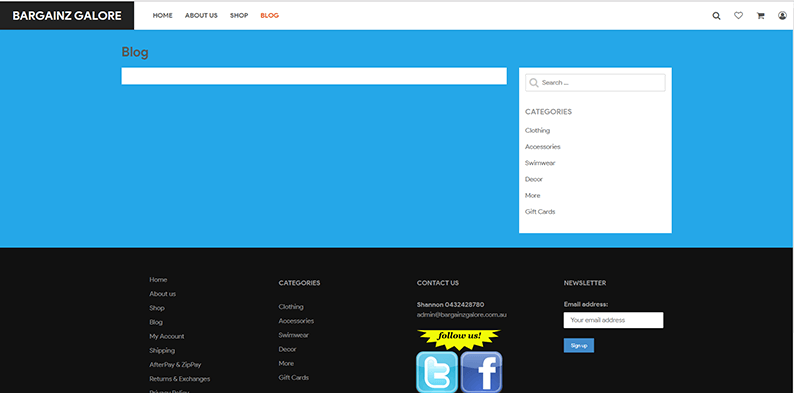The width and height of the screenshot is (794, 393).
Task: Click the admin@bargainzgalore.com.au email address
Action: tap(462, 315)
